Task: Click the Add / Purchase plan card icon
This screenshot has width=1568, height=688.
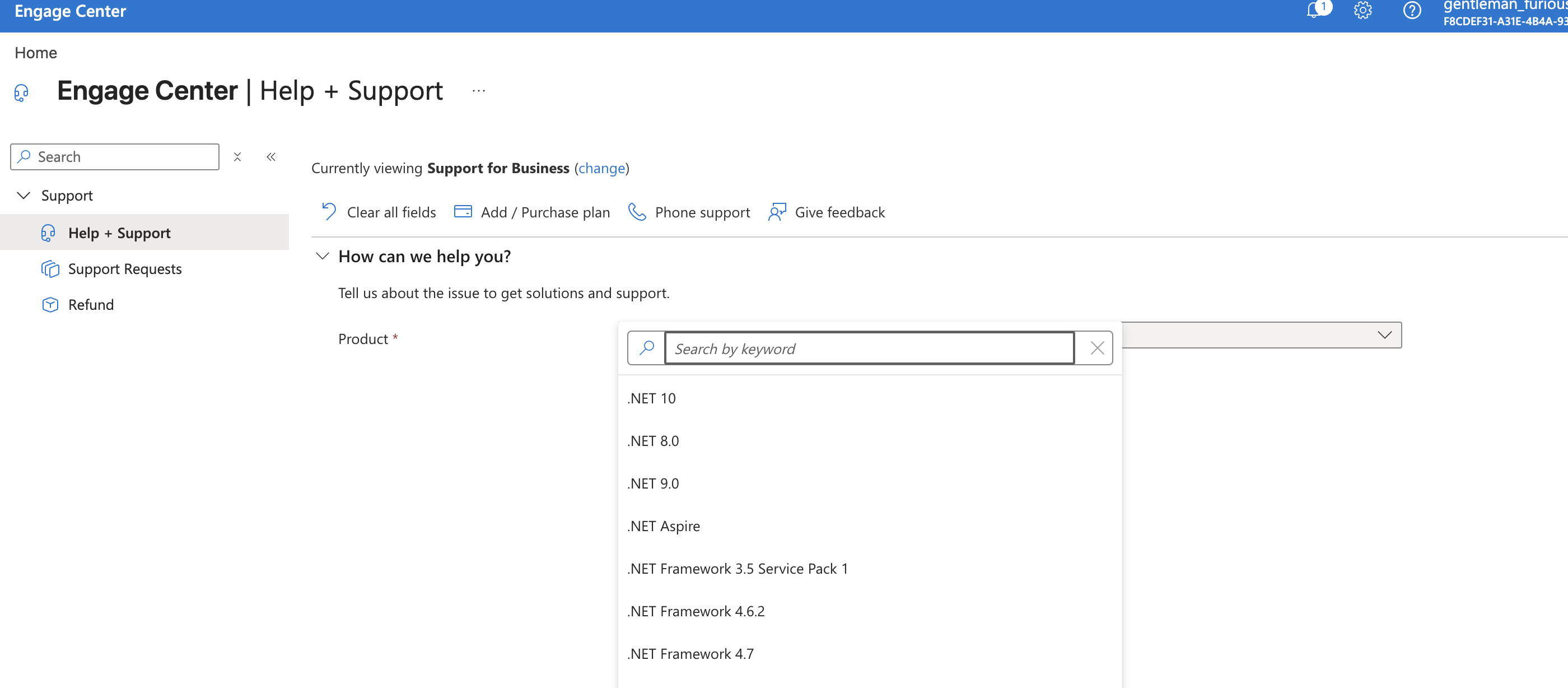Action: coord(463,211)
